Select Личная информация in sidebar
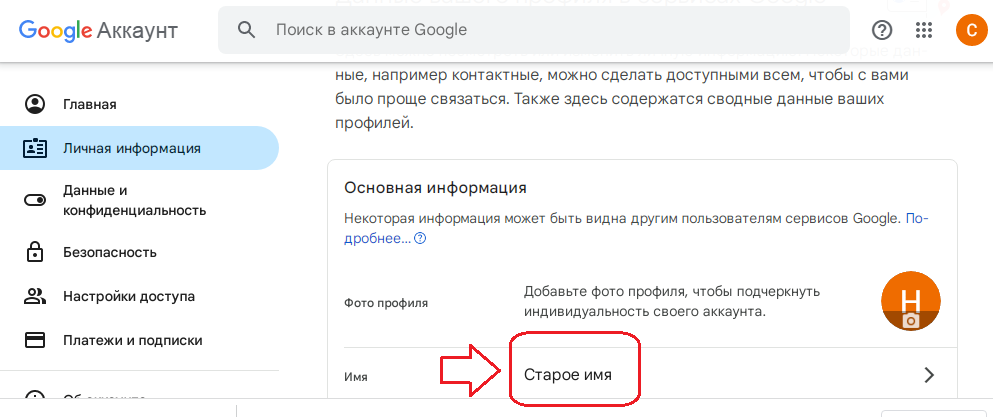This screenshot has height=417, width=993. pyautogui.click(x=132, y=148)
